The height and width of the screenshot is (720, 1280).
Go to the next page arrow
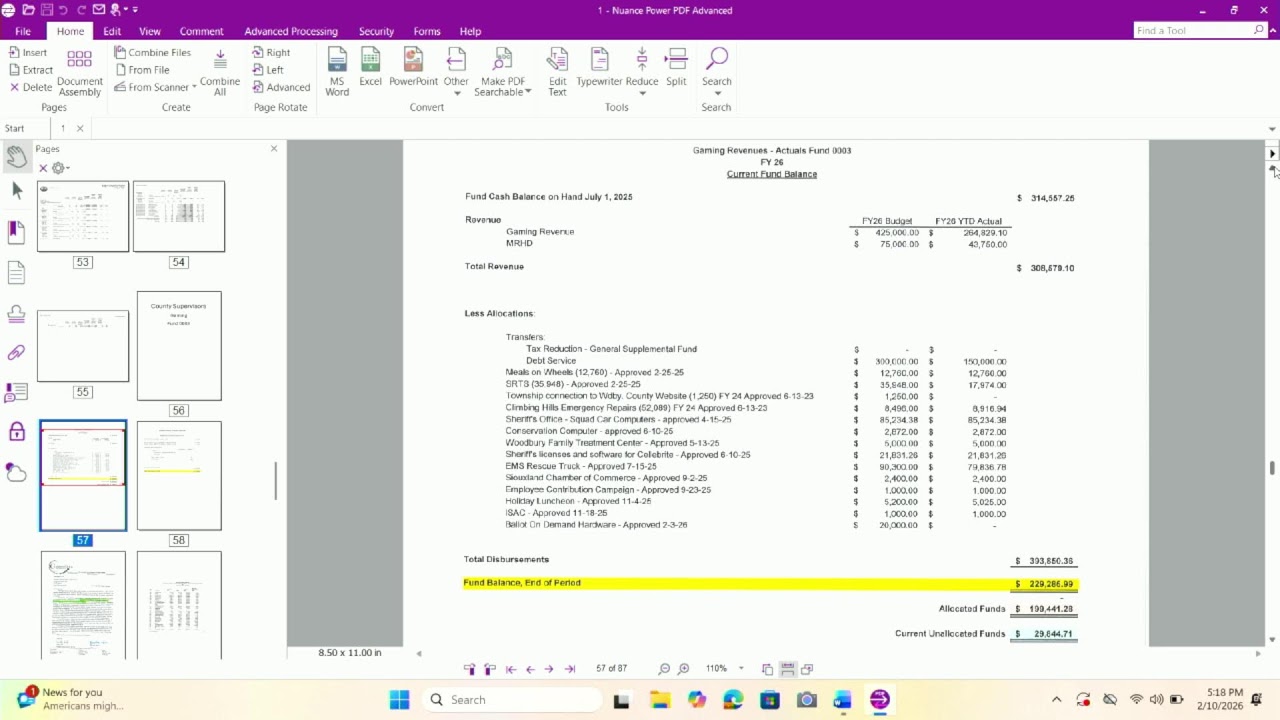[549, 669]
